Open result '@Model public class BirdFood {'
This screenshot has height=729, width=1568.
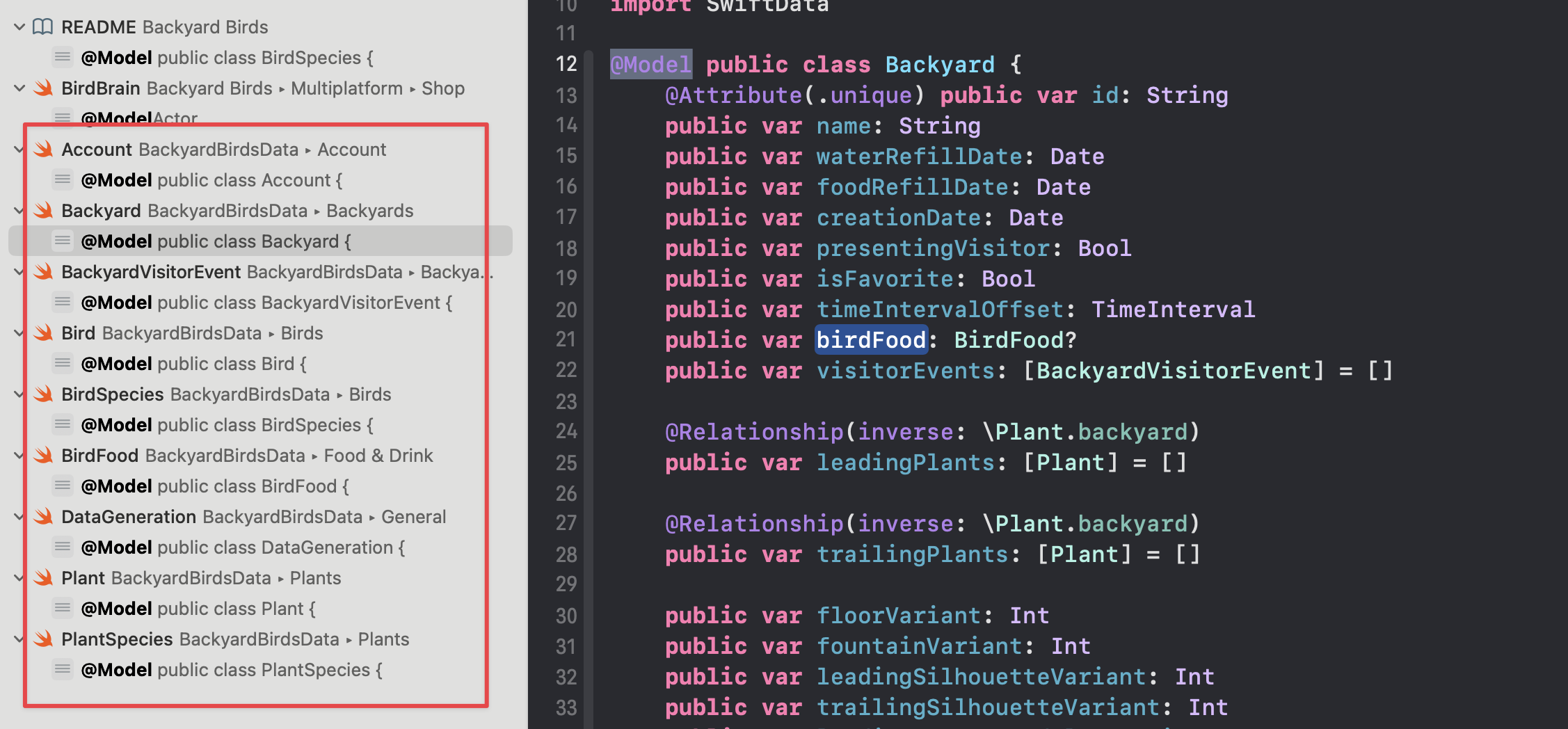point(215,486)
